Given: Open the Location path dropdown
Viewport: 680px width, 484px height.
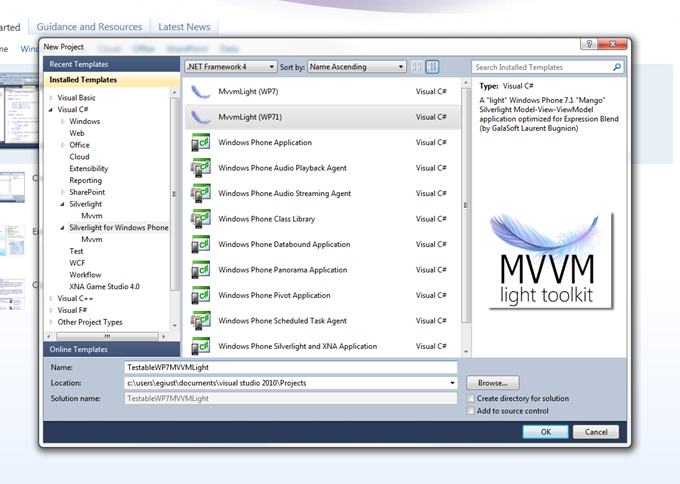Looking at the screenshot, I should 452,383.
